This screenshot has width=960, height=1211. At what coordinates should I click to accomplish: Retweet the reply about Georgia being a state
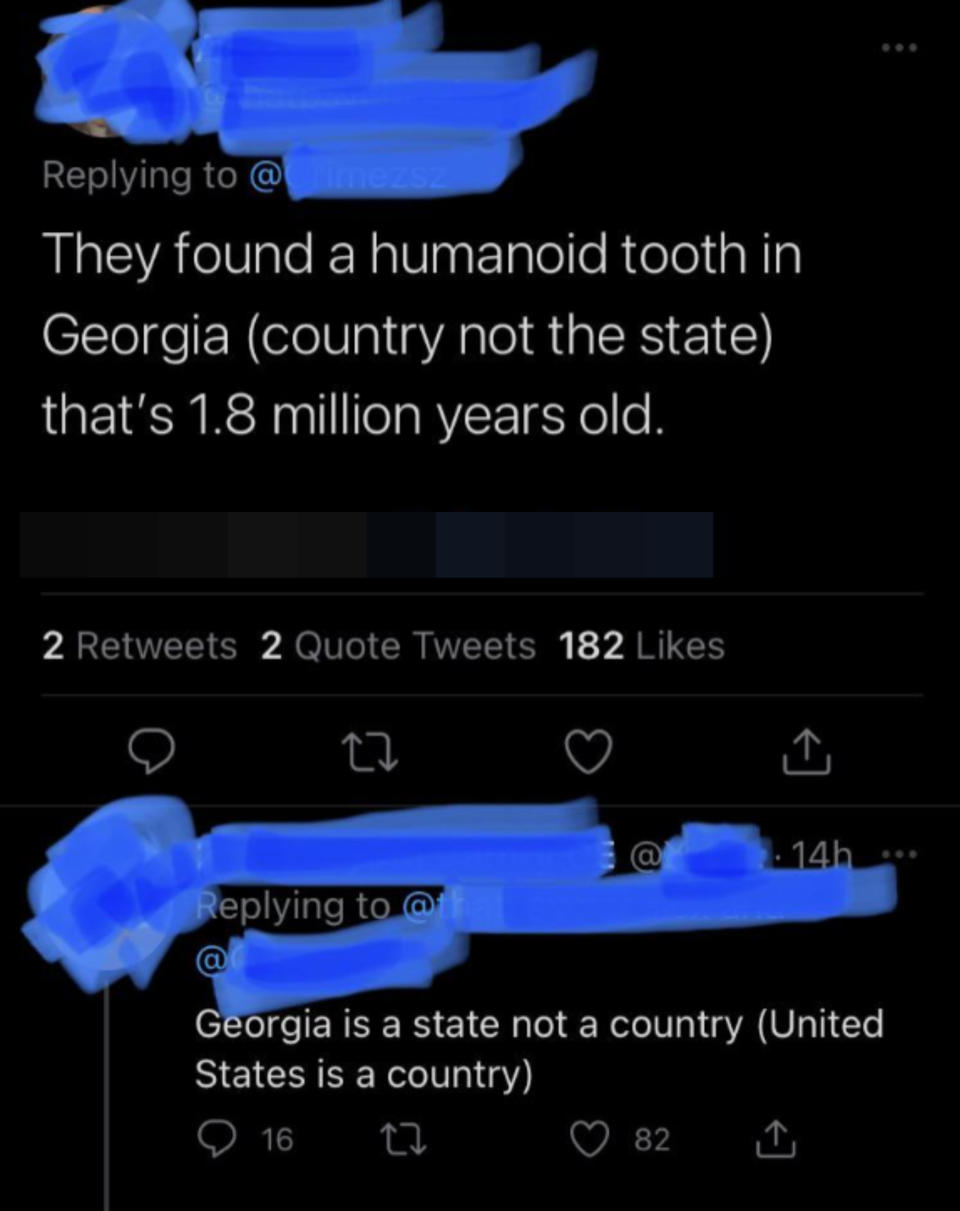pyautogui.click(x=404, y=1140)
